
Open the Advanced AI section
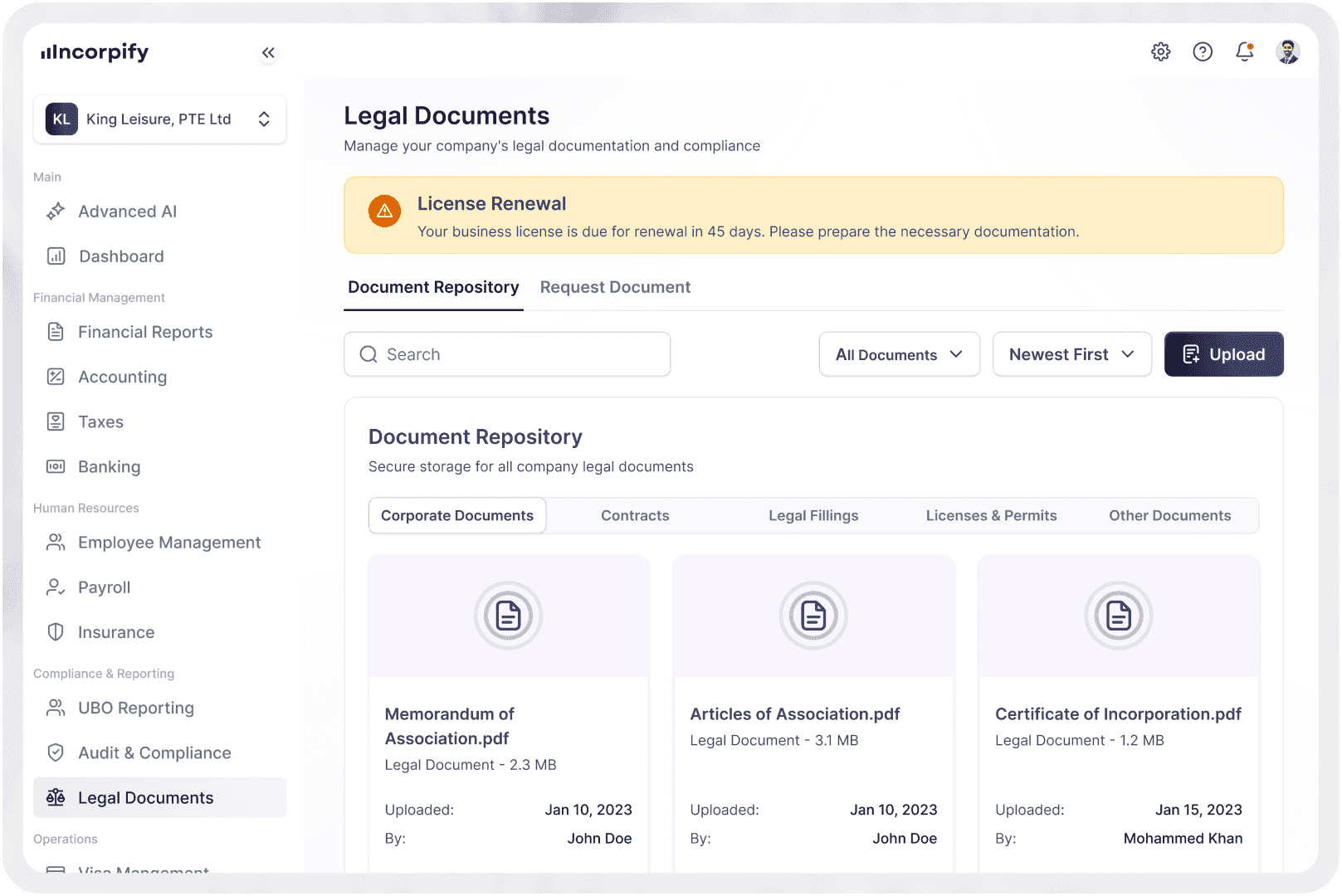[x=55, y=212]
